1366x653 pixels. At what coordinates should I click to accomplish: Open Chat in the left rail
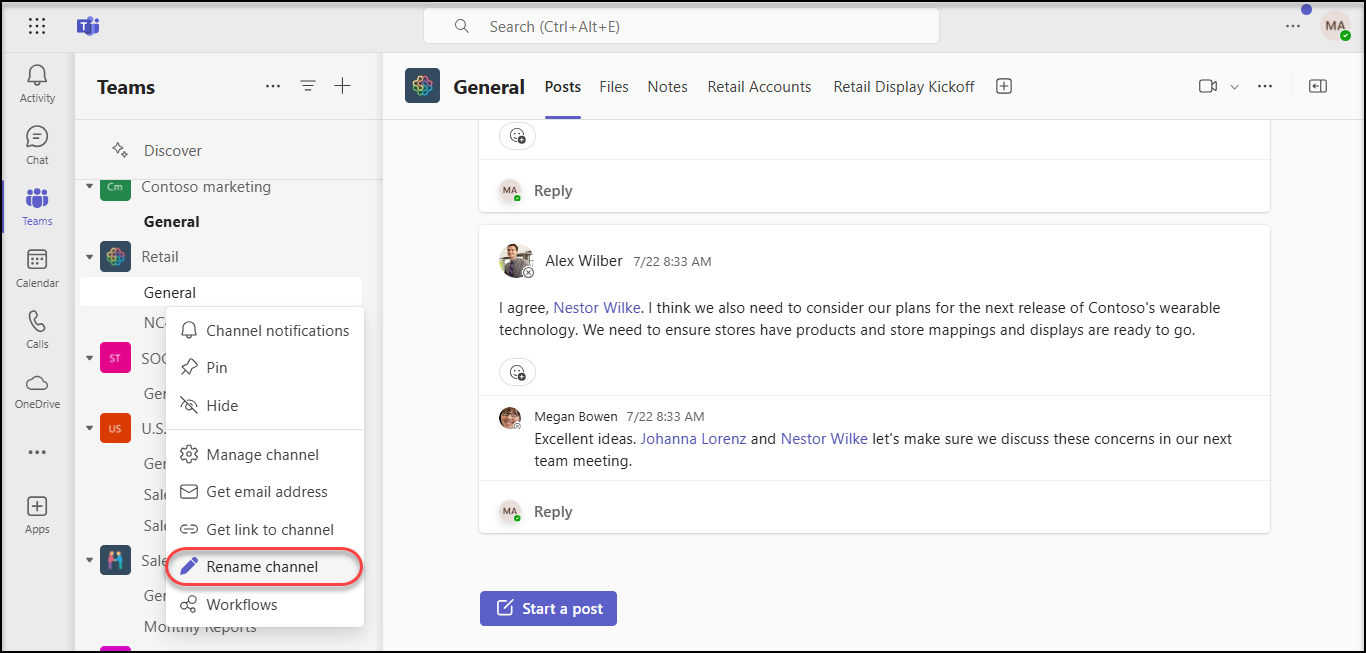click(37, 138)
